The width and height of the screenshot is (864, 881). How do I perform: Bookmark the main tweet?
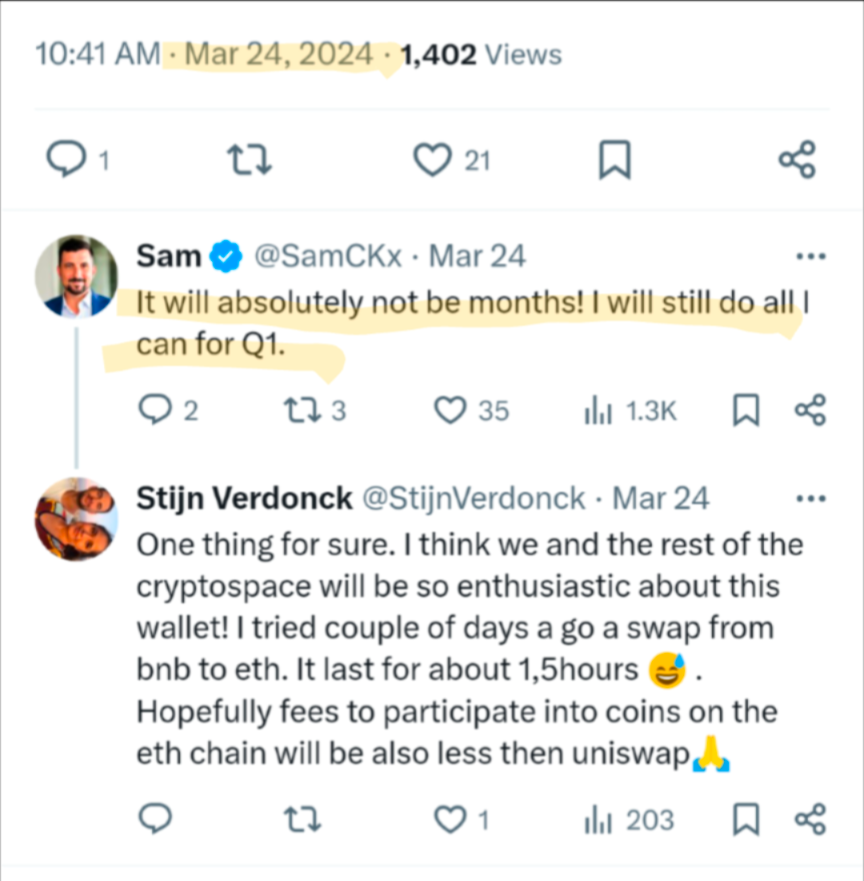(615, 160)
